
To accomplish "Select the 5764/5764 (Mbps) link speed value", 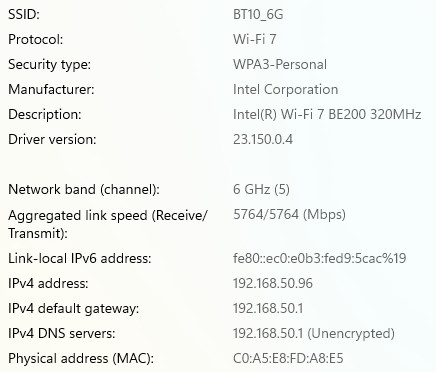I will (289, 214).
